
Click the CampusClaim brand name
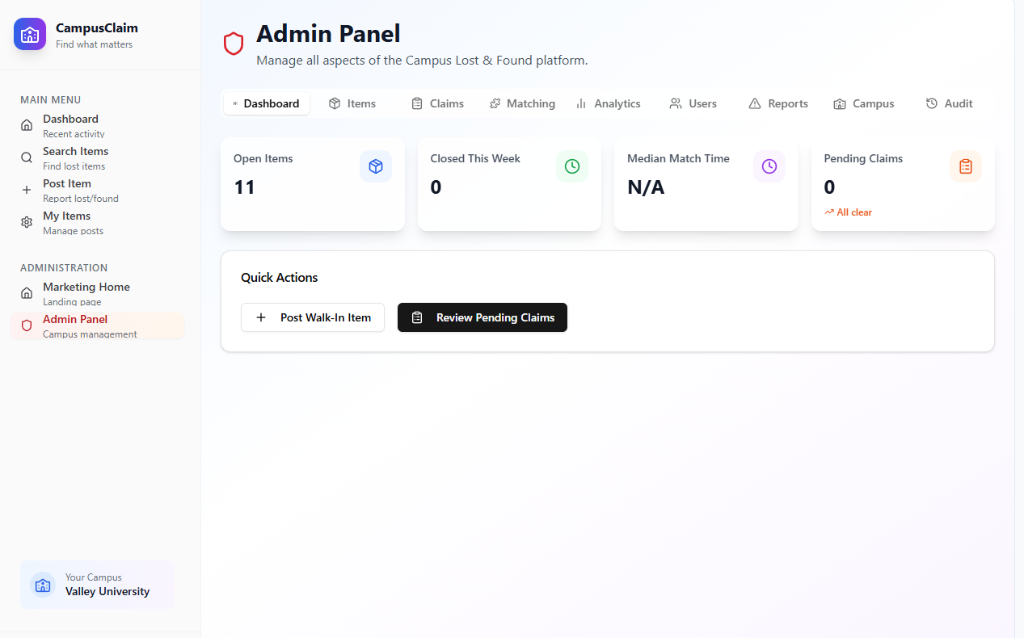point(97,28)
